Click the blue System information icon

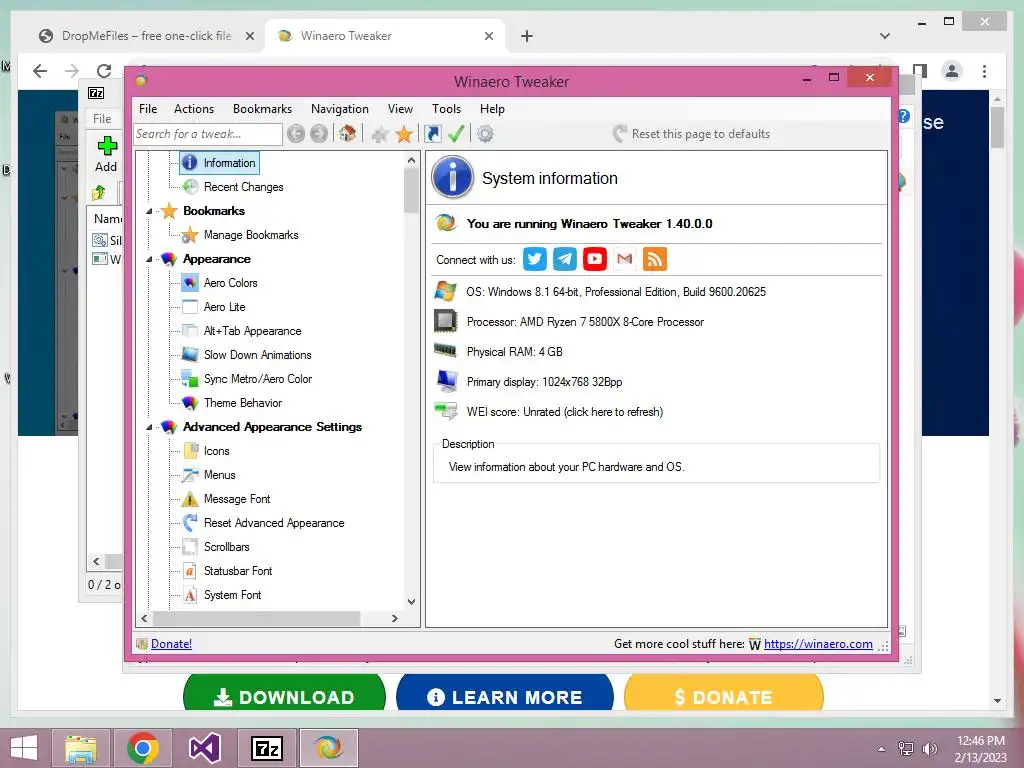pos(452,177)
